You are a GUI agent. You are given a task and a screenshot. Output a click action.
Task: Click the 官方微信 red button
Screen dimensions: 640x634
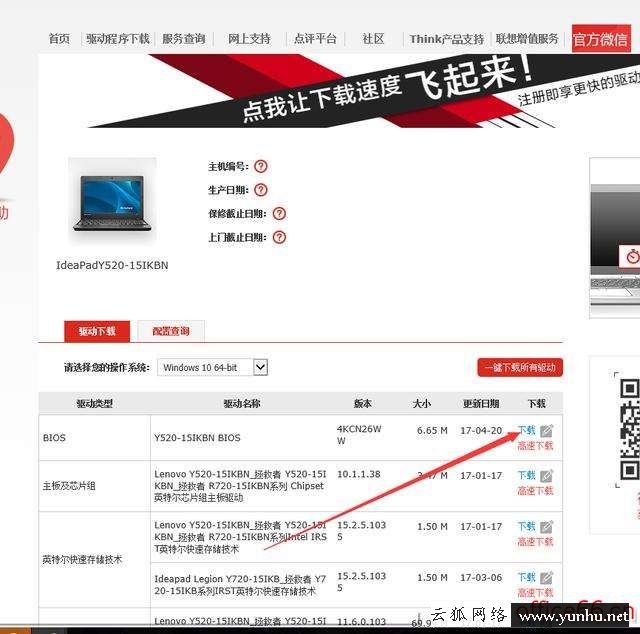click(601, 39)
